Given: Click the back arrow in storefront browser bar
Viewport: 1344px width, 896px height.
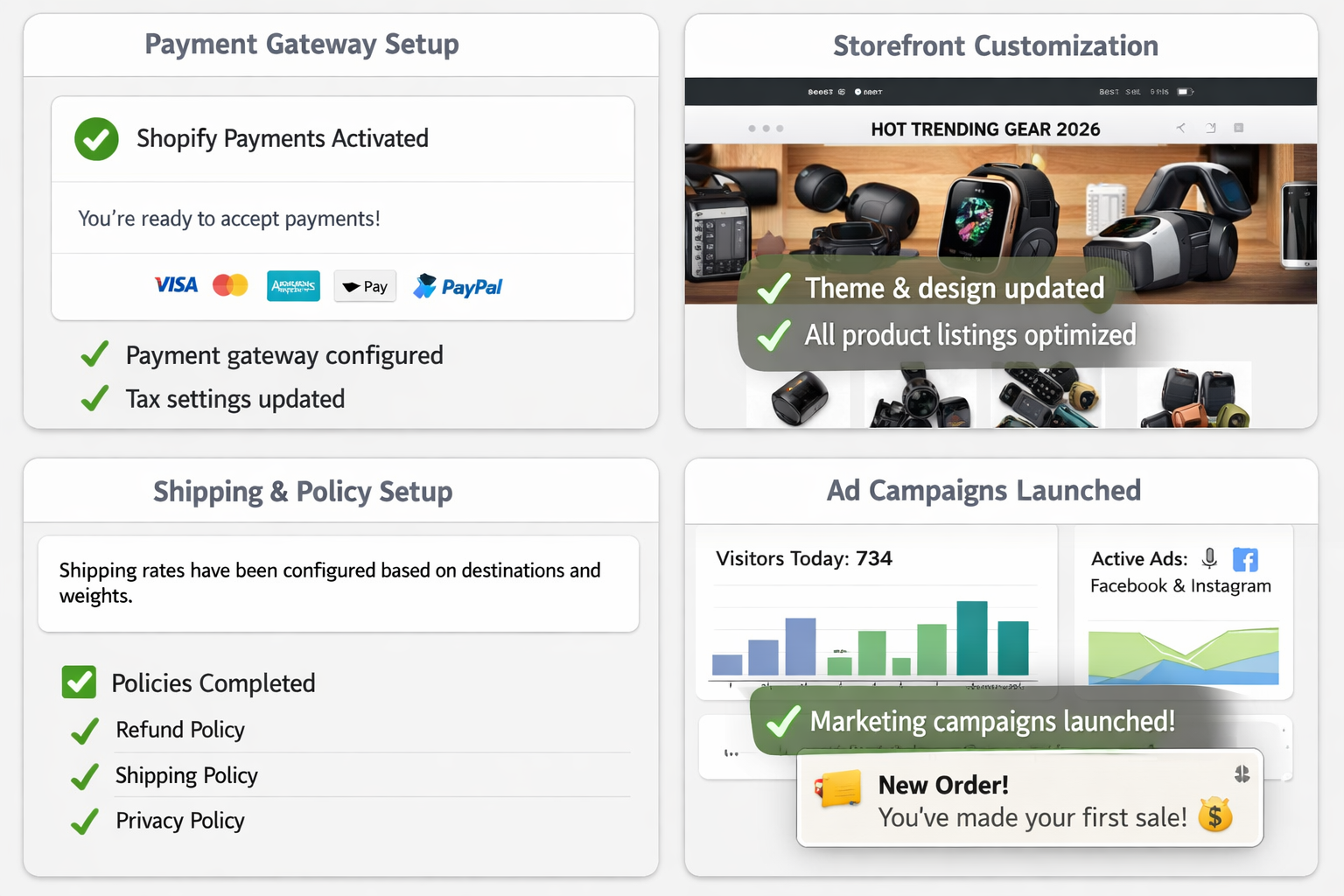Looking at the screenshot, I should coord(1180,128).
